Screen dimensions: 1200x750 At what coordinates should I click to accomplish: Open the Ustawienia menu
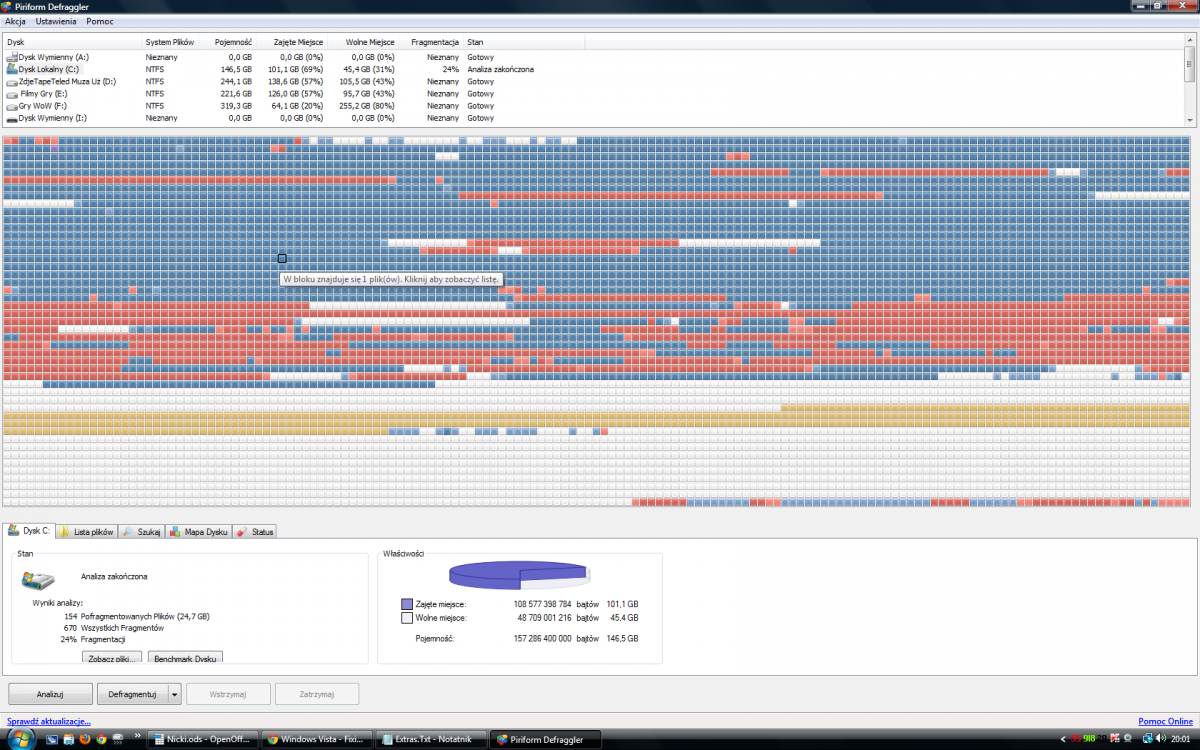coord(56,21)
